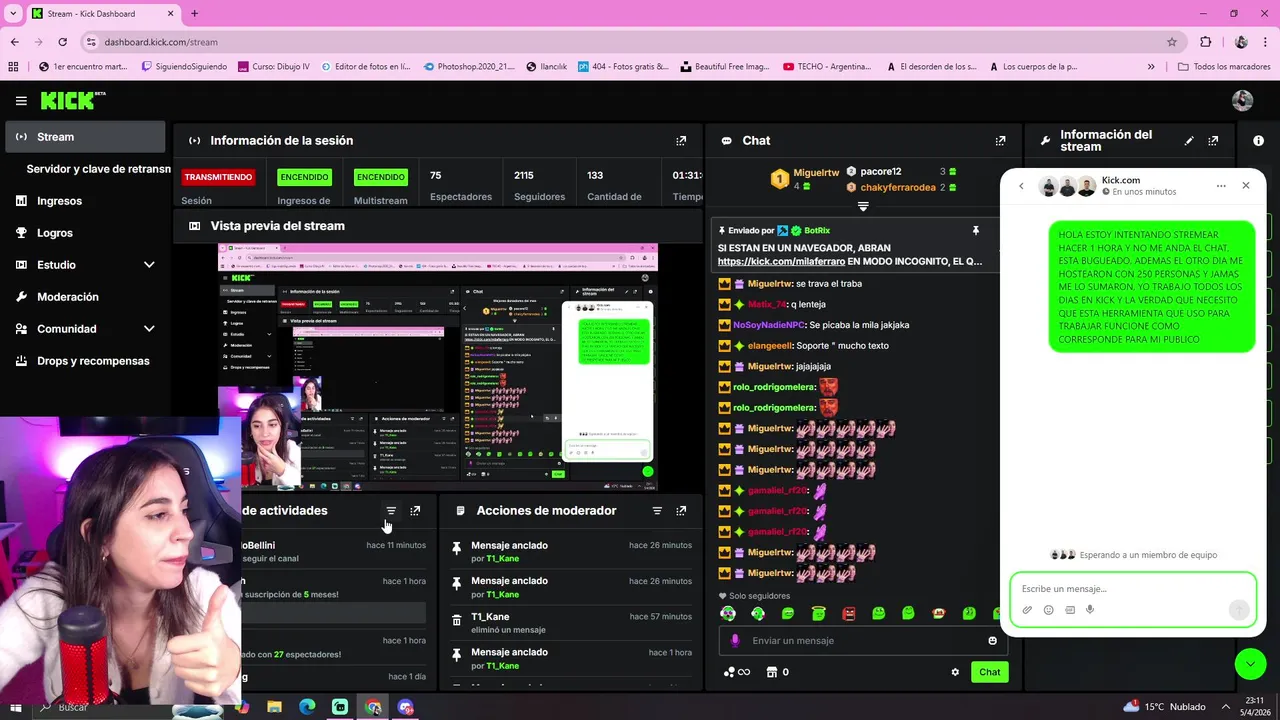This screenshot has height=720, width=1280.
Task: Open File Explorer from taskbar
Action: [x=274, y=707]
